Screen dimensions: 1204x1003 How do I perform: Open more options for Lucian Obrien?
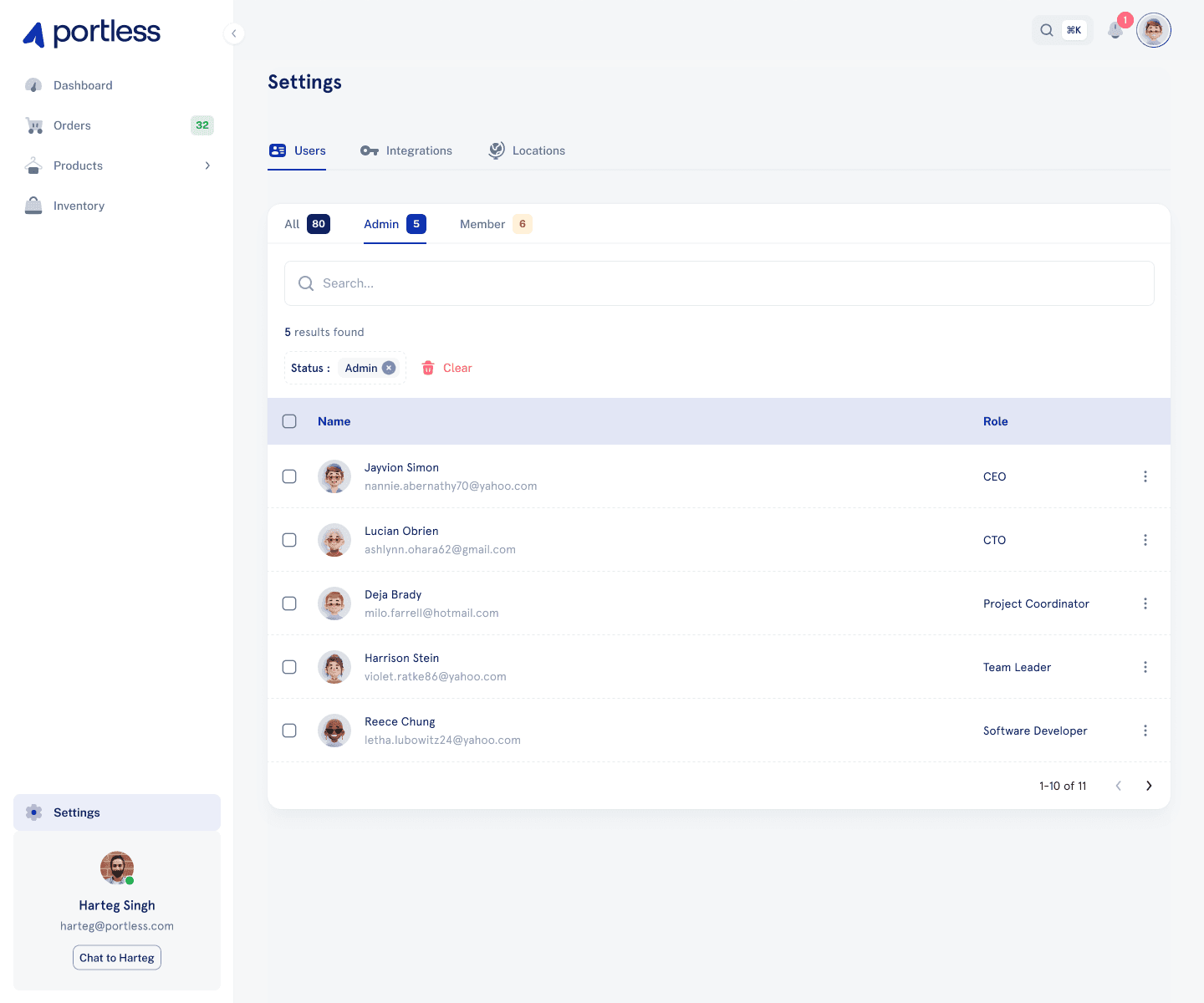point(1145,540)
